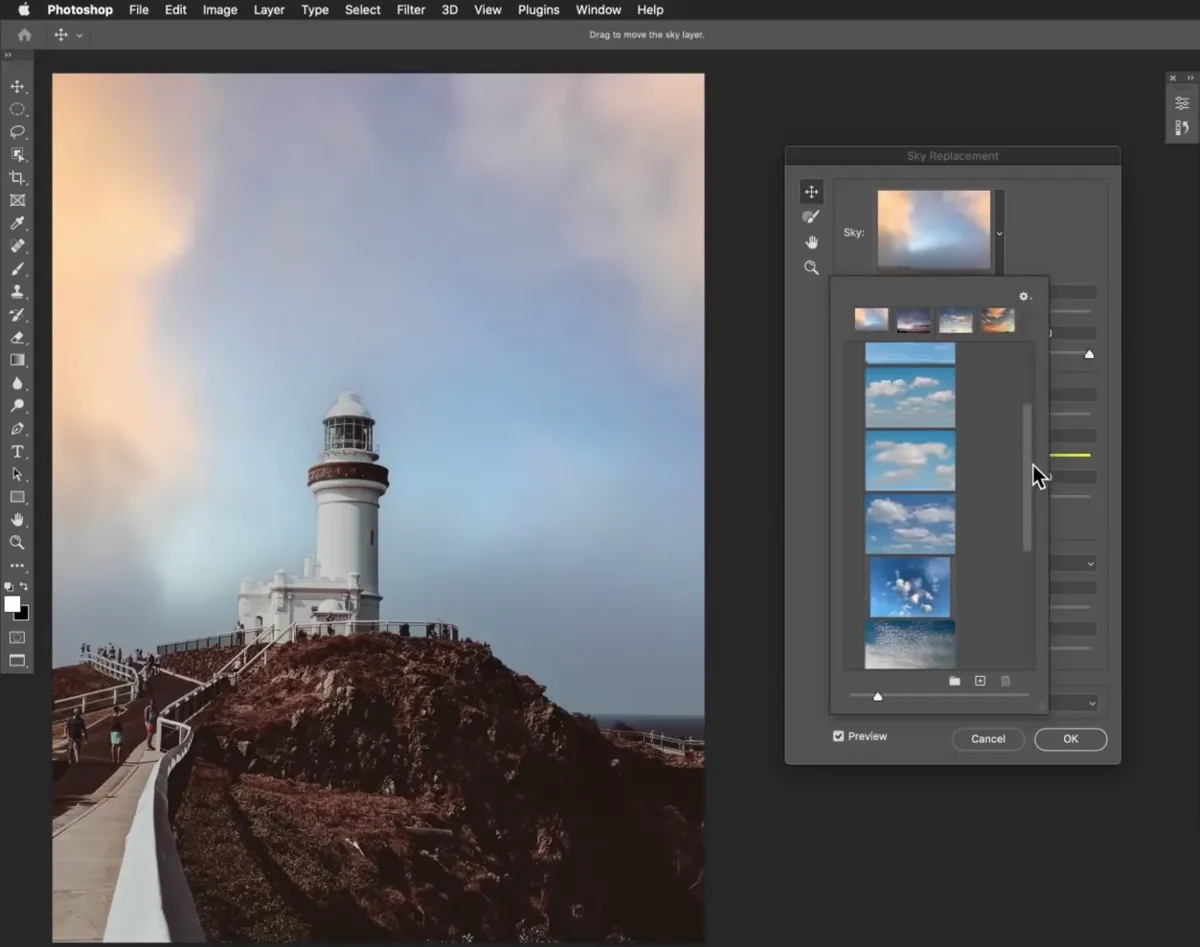Viewport: 1200px width, 947px height.
Task: Select the Sky Brush in the dialog sidebar
Action: [x=812, y=217]
